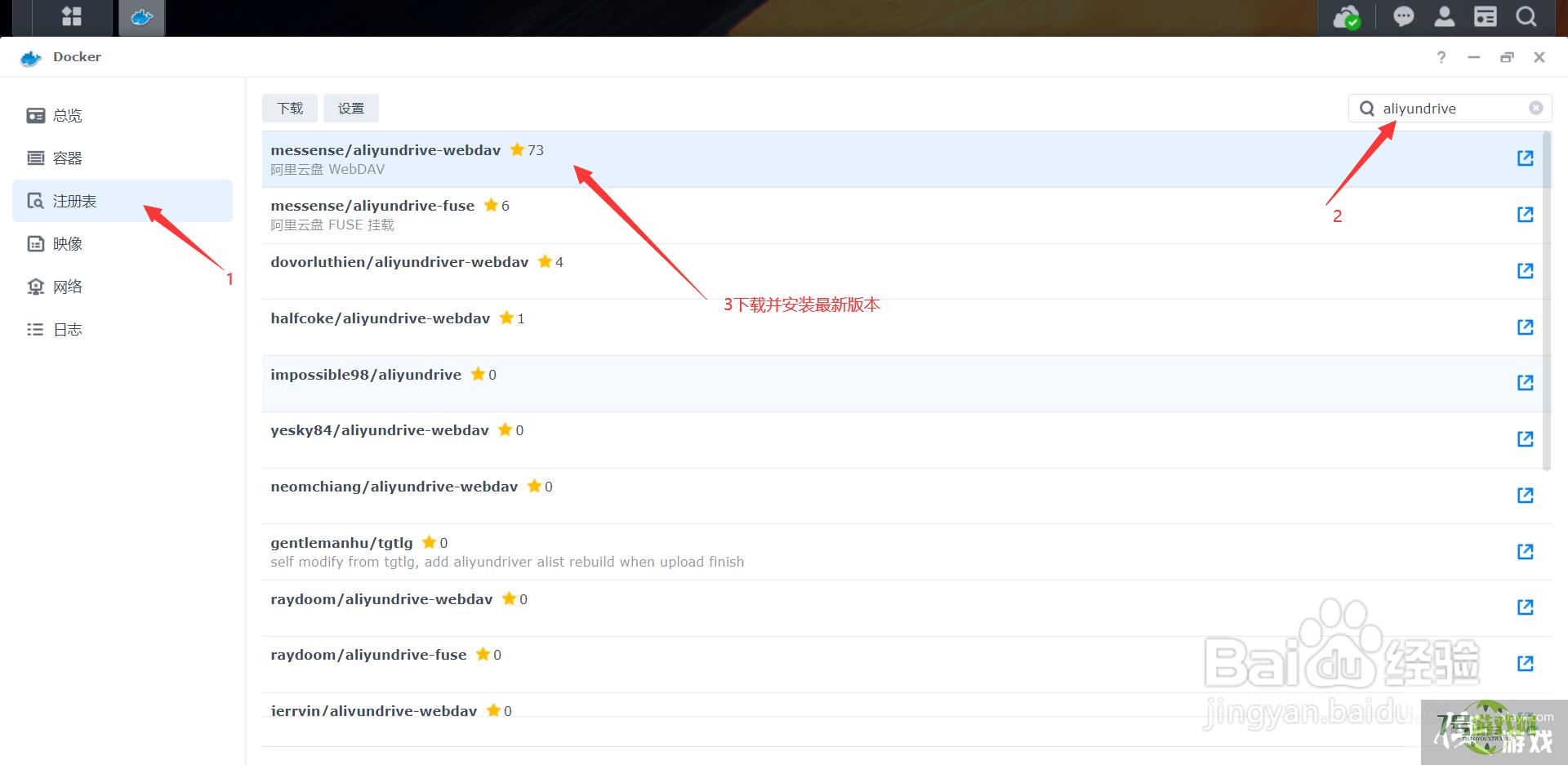Go to 日志 log section
This screenshot has width=1568, height=765.
122,329
